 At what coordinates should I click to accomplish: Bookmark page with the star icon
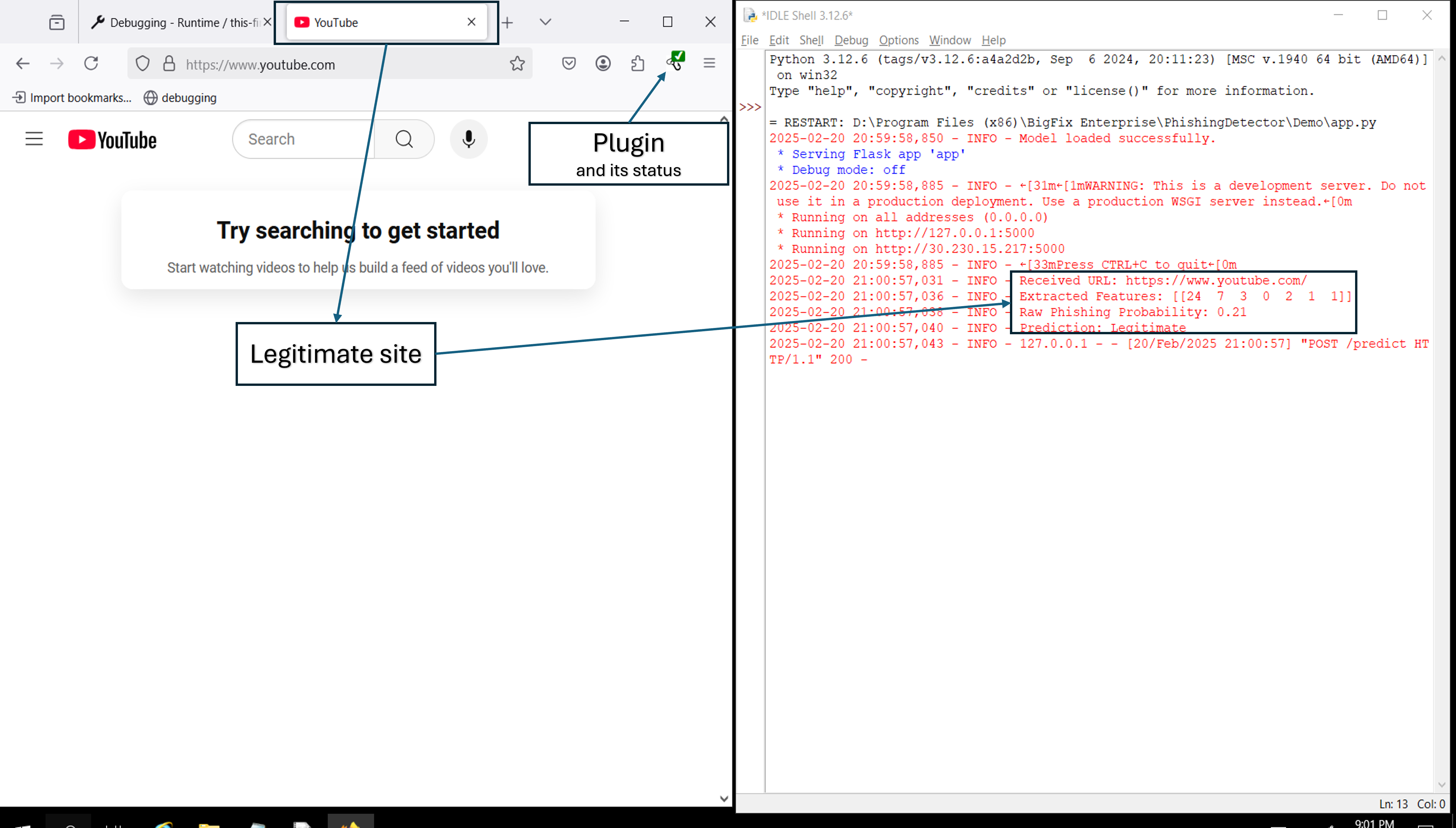point(517,63)
